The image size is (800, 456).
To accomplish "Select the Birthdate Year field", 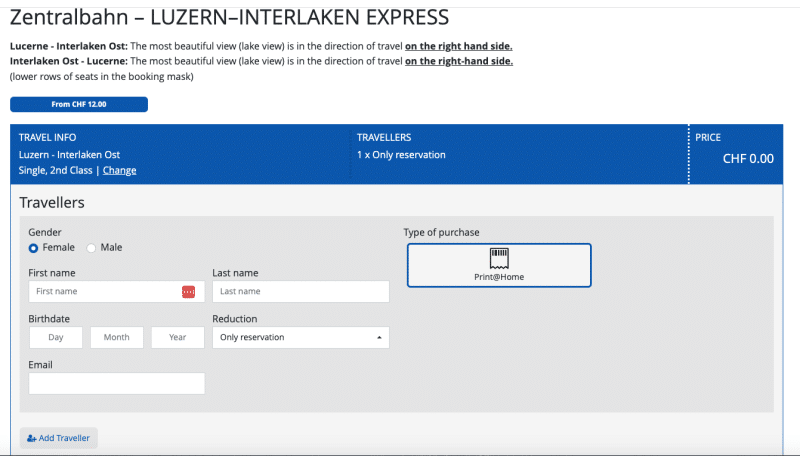I will click(x=178, y=338).
